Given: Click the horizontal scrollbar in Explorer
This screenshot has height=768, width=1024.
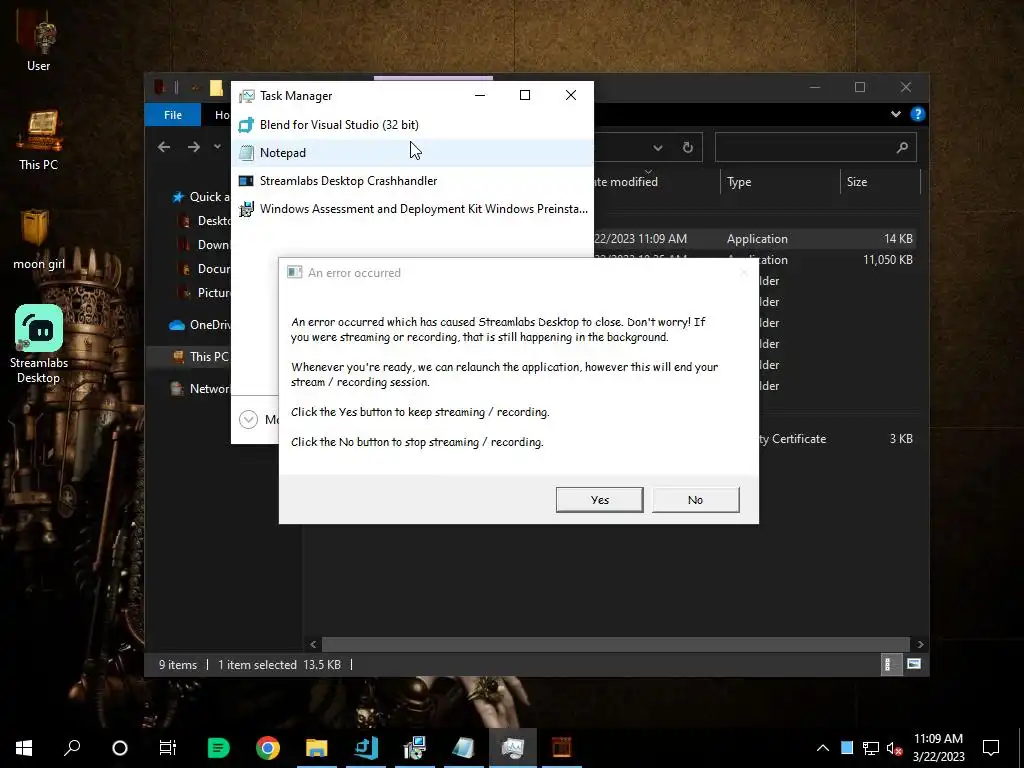Looking at the screenshot, I should [615, 645].
